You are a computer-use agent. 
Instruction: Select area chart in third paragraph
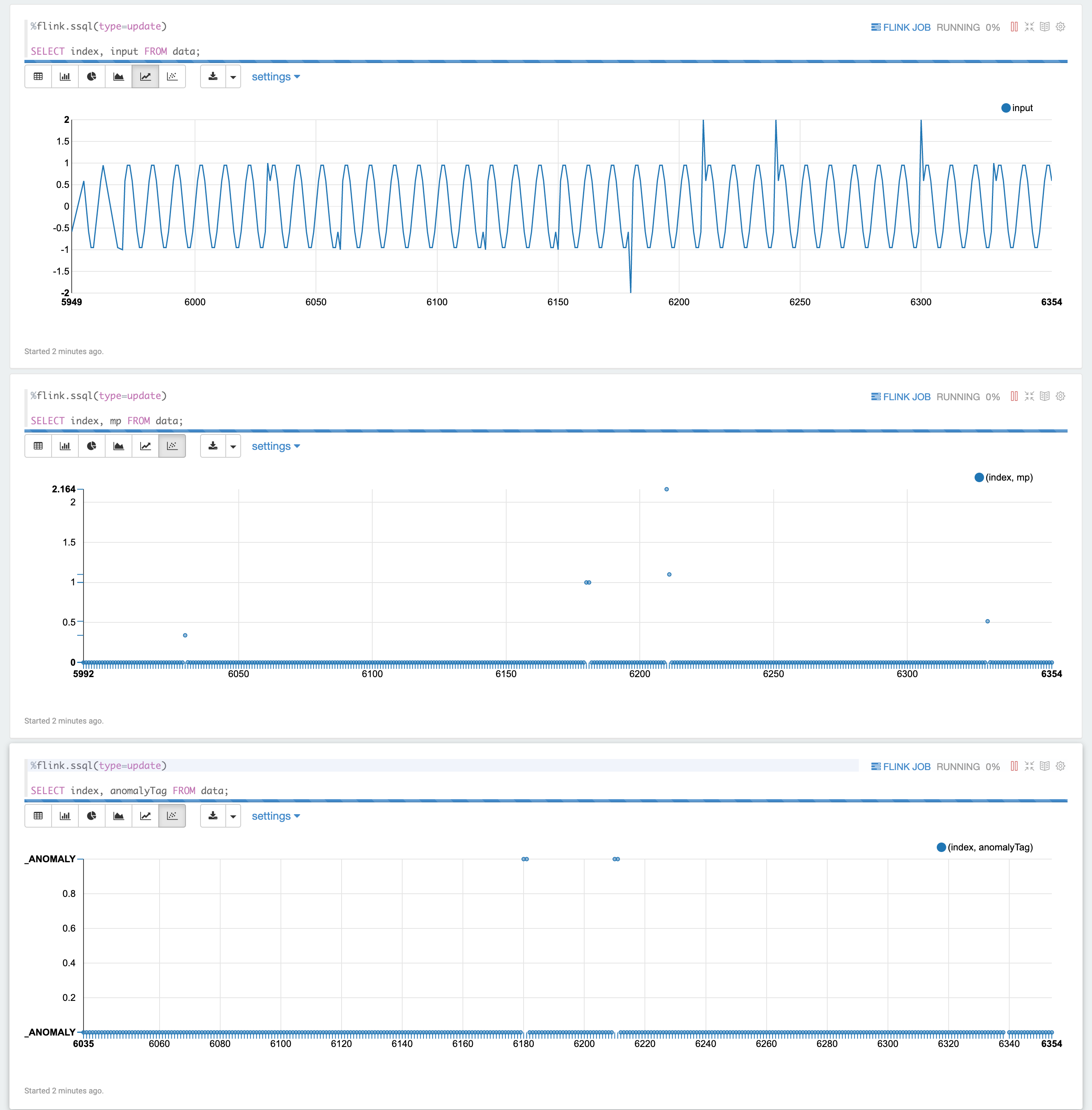[x=119, y=816]
